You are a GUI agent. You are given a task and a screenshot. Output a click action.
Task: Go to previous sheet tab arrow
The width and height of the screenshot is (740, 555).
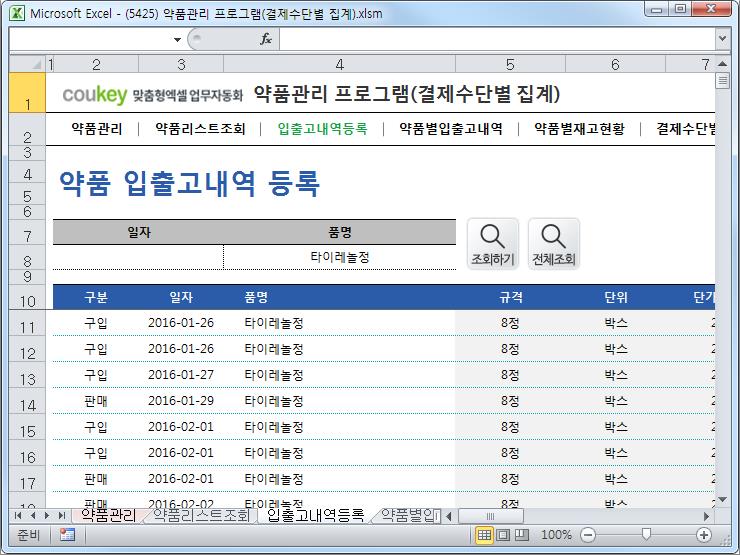click(33, 515)
